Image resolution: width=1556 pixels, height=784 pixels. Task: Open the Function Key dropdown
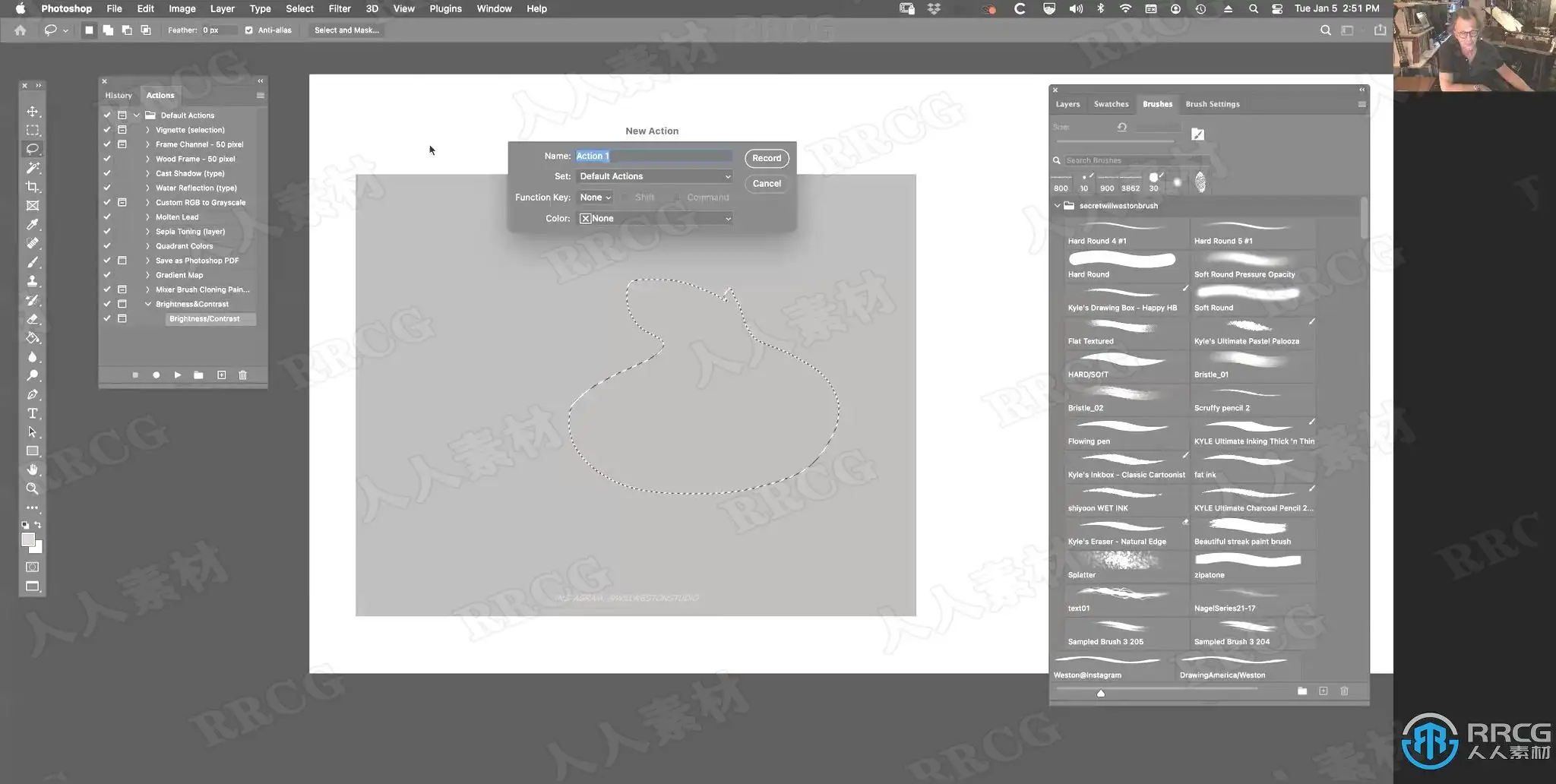click(595, 198)
